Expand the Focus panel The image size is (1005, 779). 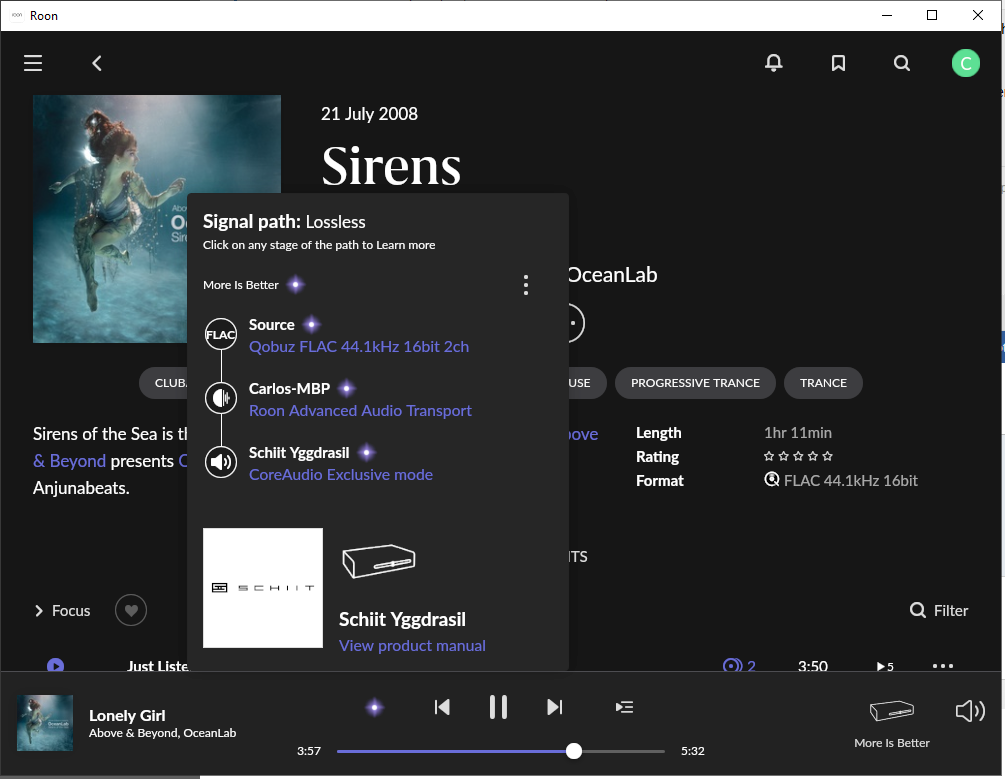[62, 610]
